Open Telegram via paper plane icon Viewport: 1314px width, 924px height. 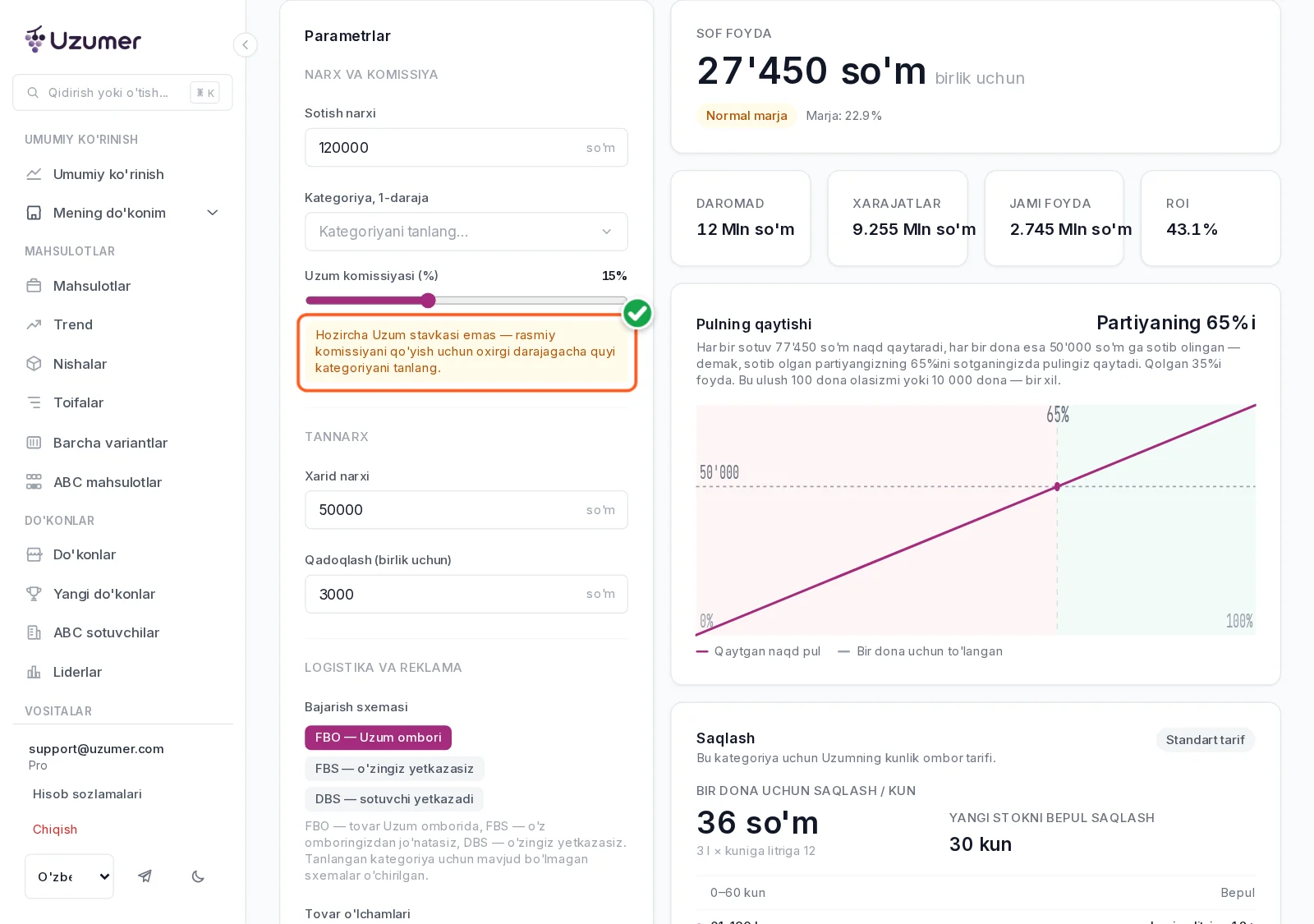(145, 876)
